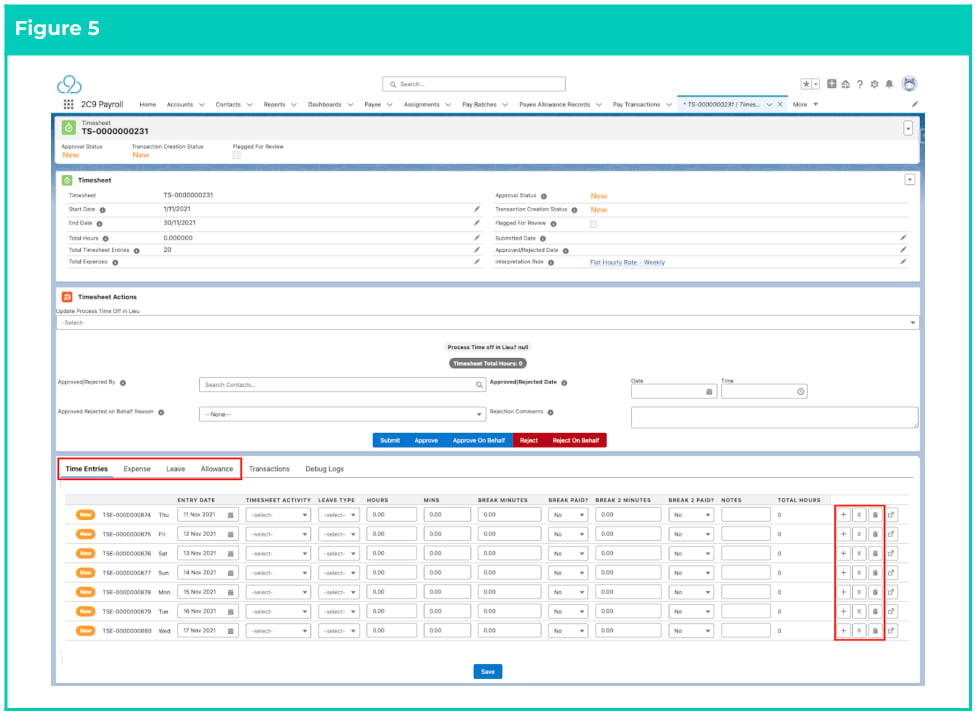Add a row after entry TSE-0000000876

pos(843,553)
